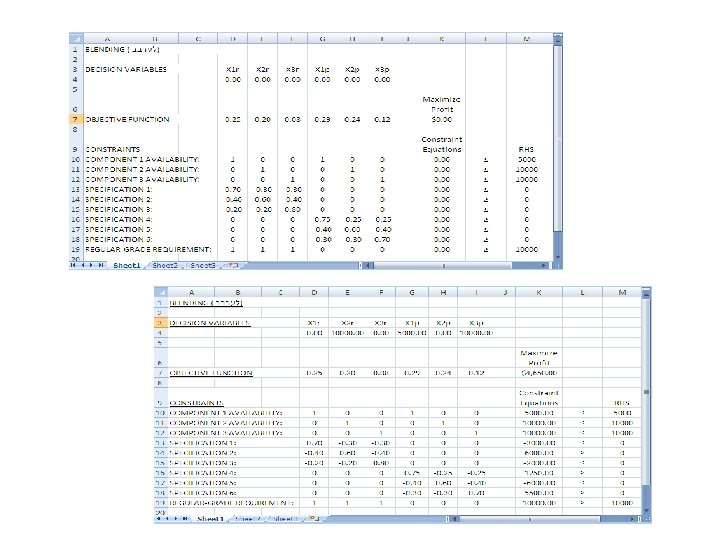
Task: Click Select All corner in lower spreadsheet
Action: (x=161, y=292)
